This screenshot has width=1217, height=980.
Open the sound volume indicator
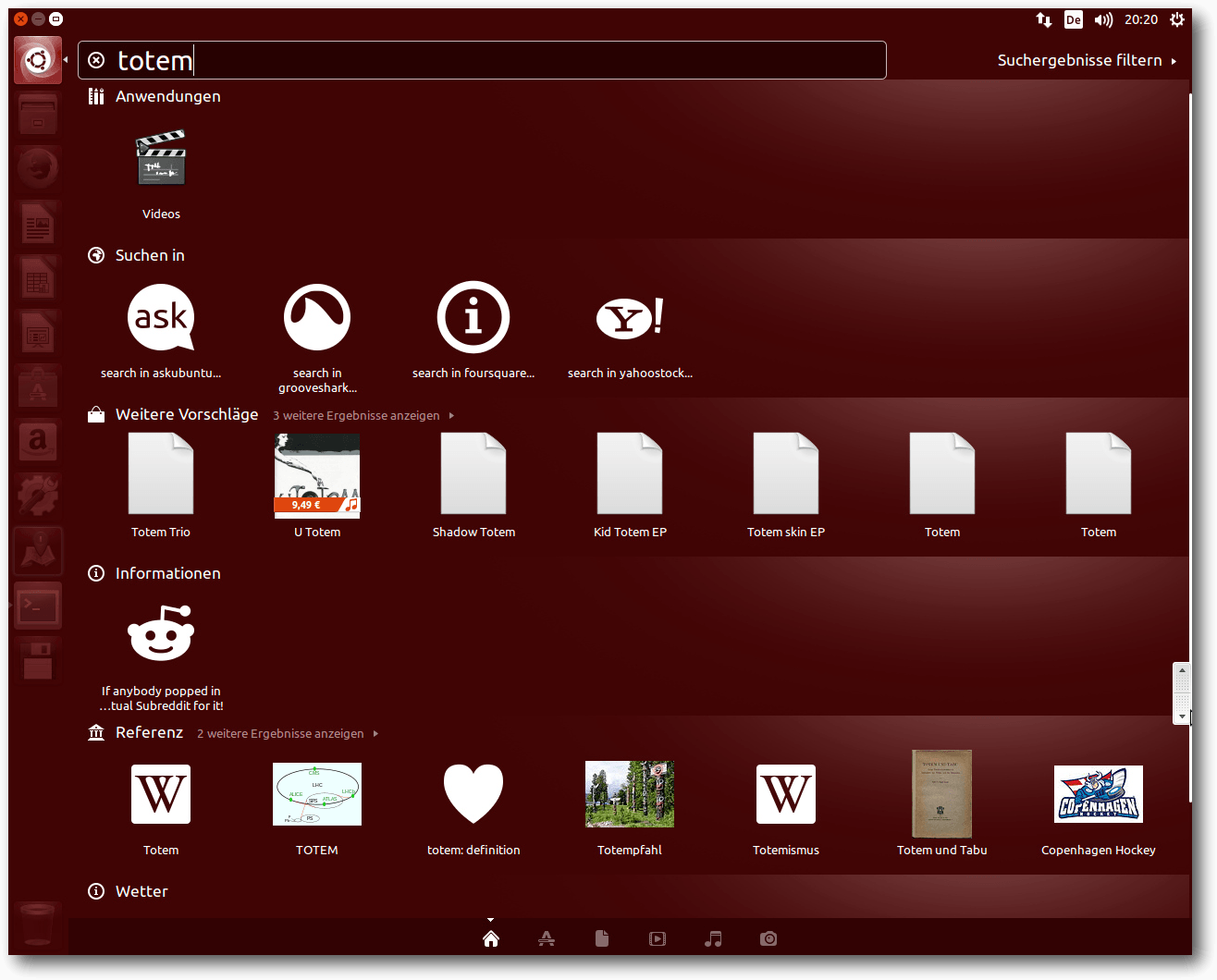1103,19
